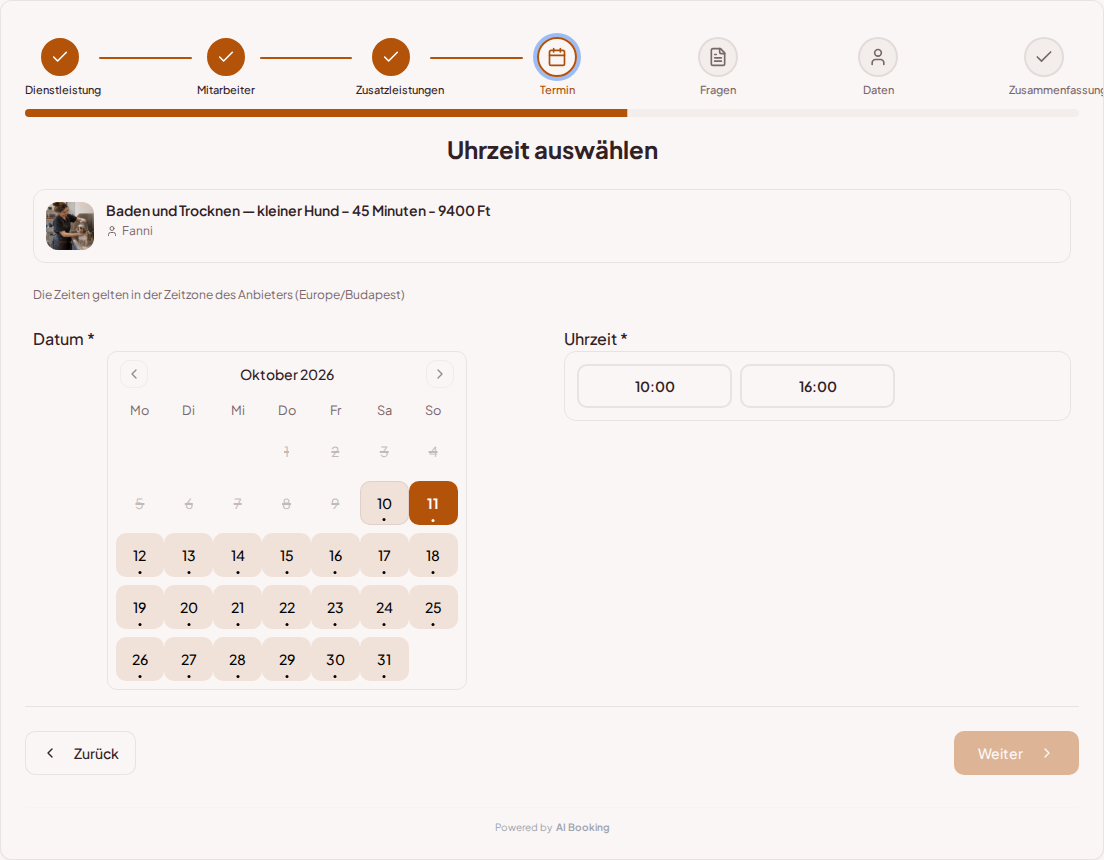Click the Dienstleistung step checkmark icon
The image size is (1104, 860).
click(x=60, y=57)
